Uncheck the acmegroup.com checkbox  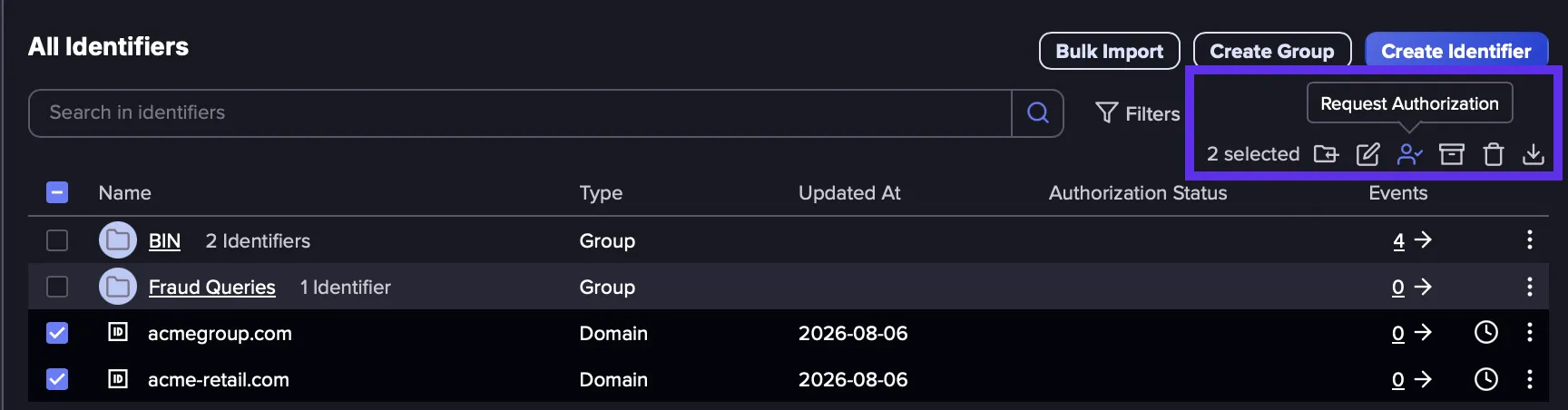tap(57, 333)
